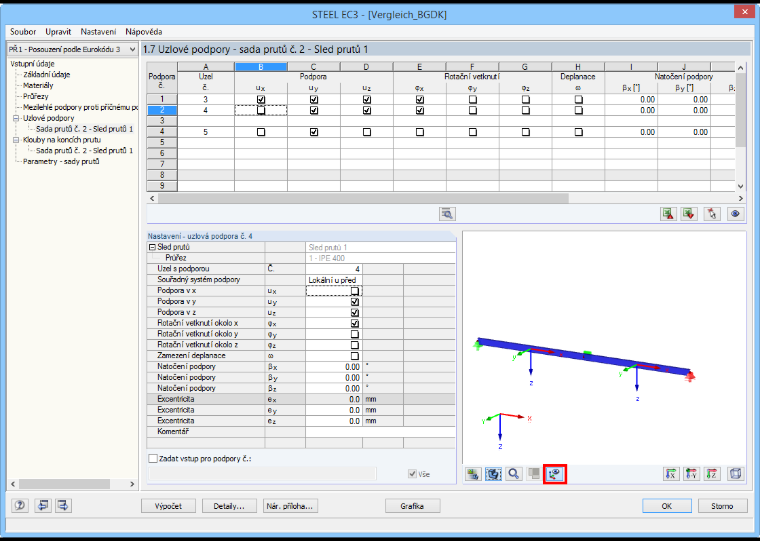This screenshot has height=541, width=760.
Task: Click the export table to Excel icon
Action: coord(668,214)
